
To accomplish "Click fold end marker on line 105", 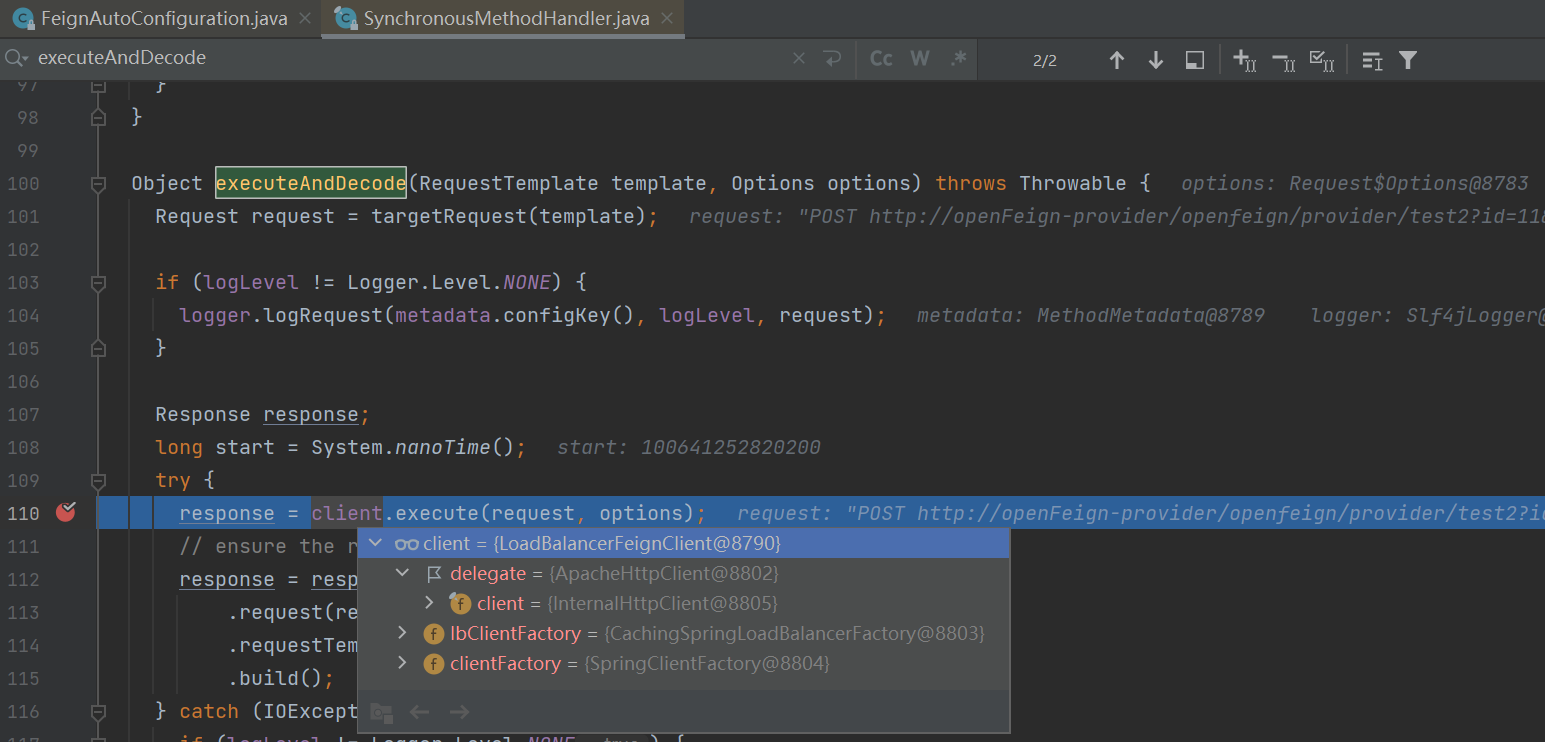I will coord(98,349).
